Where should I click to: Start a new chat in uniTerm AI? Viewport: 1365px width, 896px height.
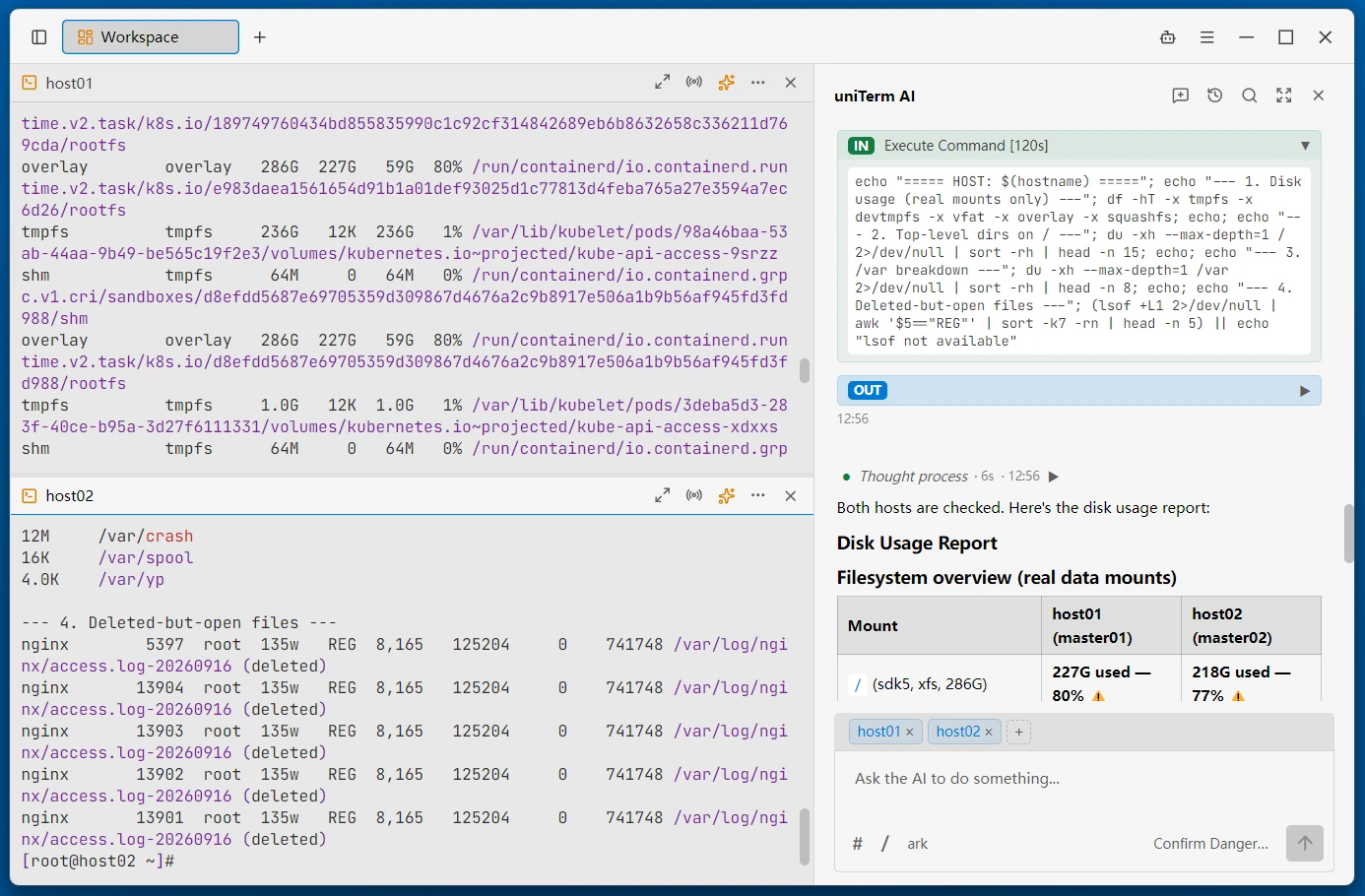(1181, 96)
